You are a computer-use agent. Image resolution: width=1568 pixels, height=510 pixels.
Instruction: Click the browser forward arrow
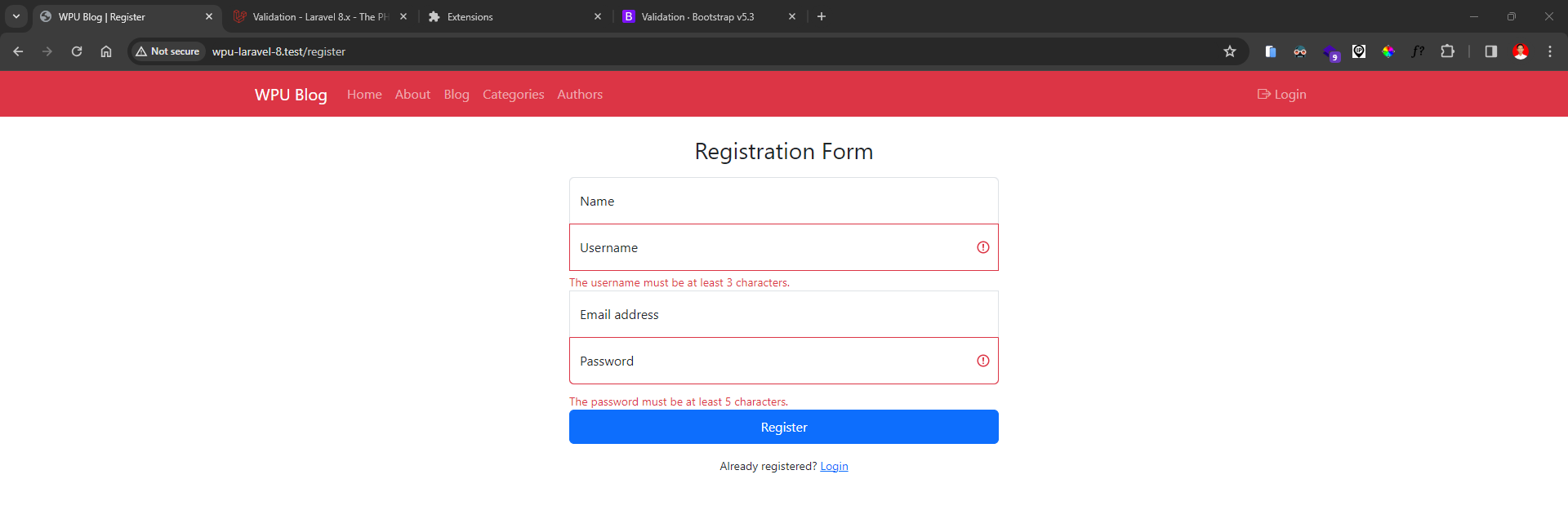47,51
